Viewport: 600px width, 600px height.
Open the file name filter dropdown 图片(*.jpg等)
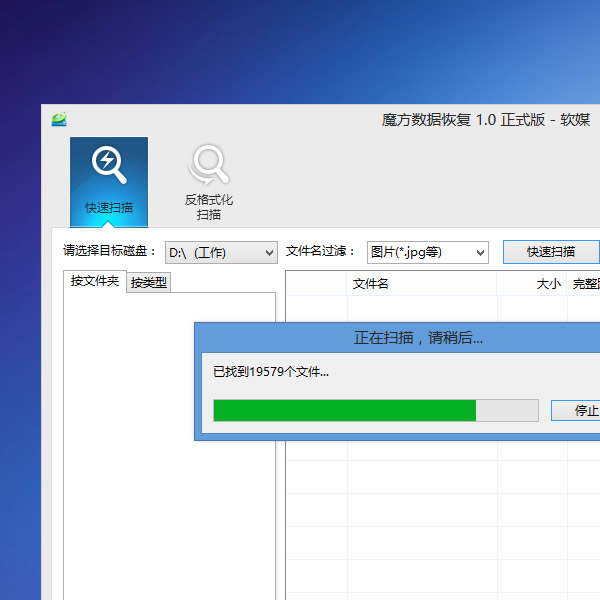pyautogui.click(x=427, y=253)
